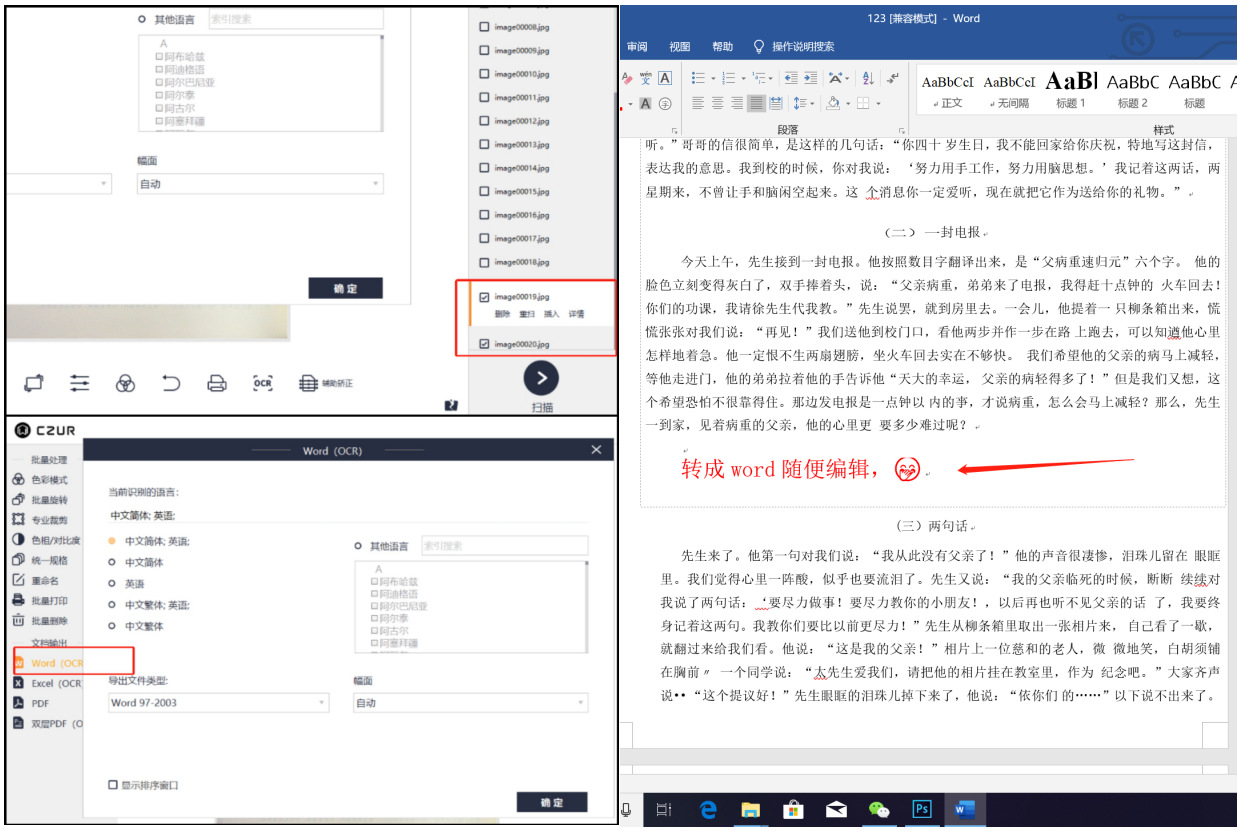Select 统一规格 in the sidebar

click(x=41, y=560)
